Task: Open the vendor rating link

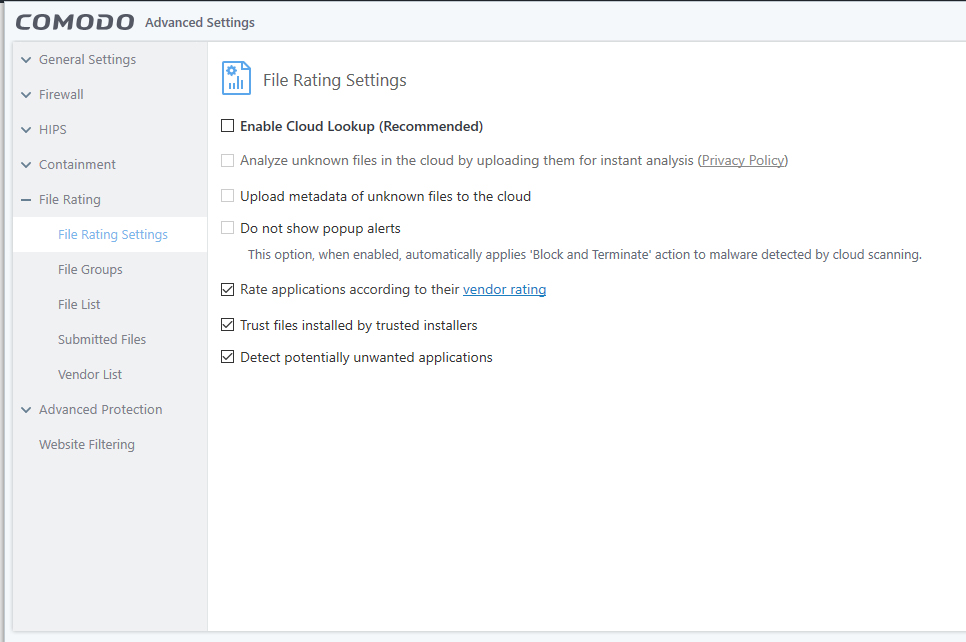Action: [x=504, y=290]
